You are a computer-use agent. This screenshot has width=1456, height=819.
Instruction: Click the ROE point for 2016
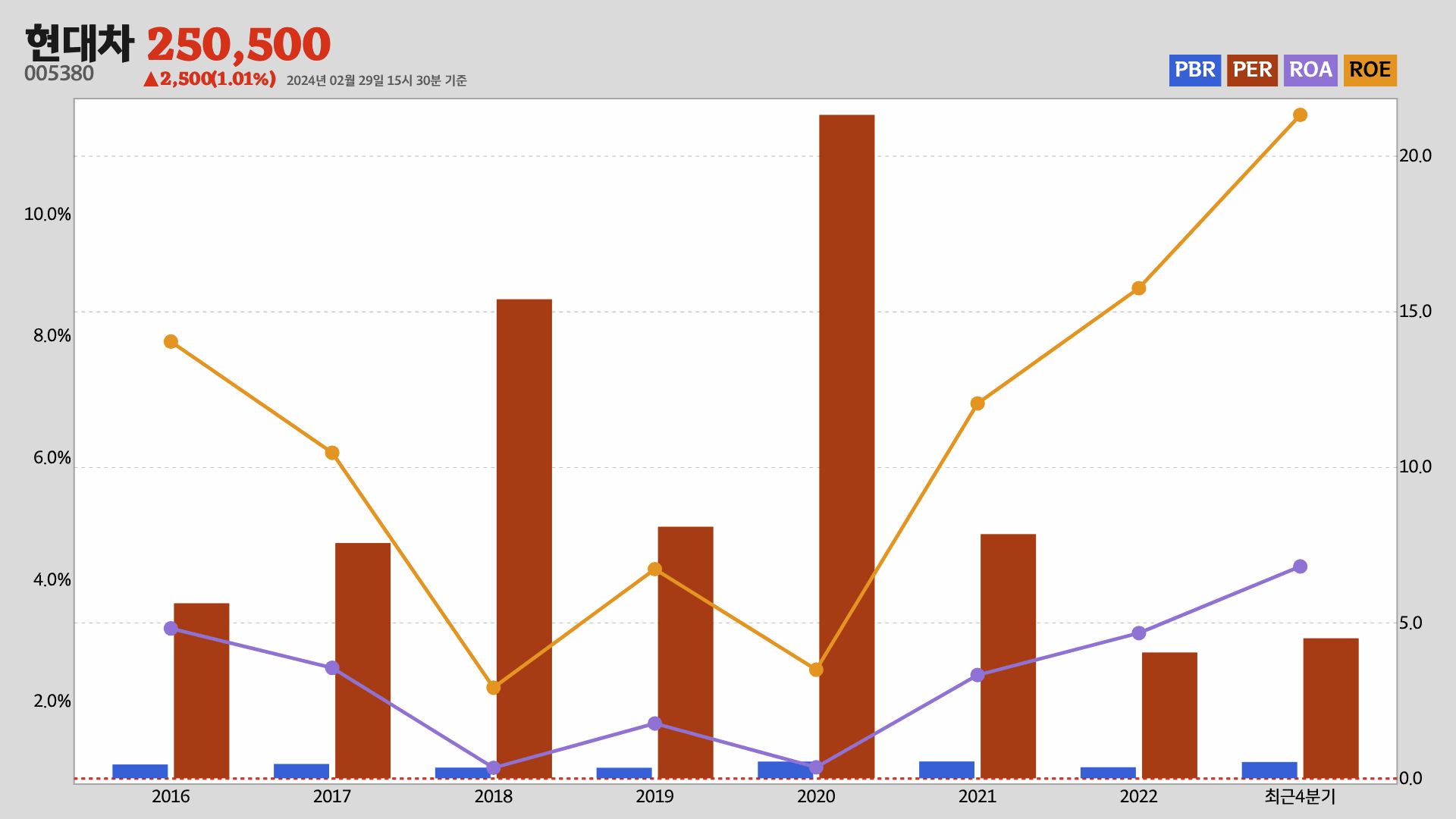(x=171, y=342)
